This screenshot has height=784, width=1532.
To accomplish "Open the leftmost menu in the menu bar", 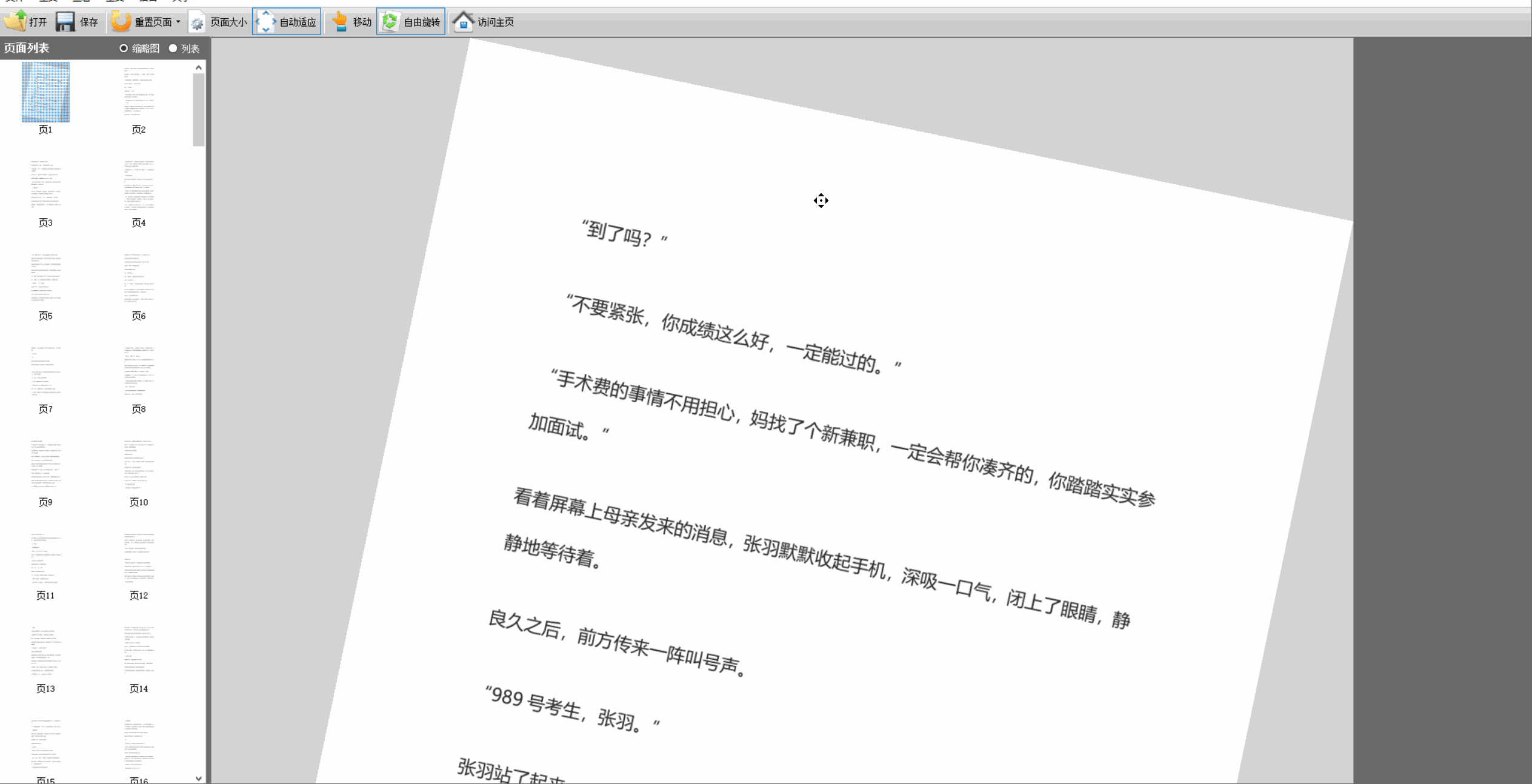I will click(x=12, y=1).
